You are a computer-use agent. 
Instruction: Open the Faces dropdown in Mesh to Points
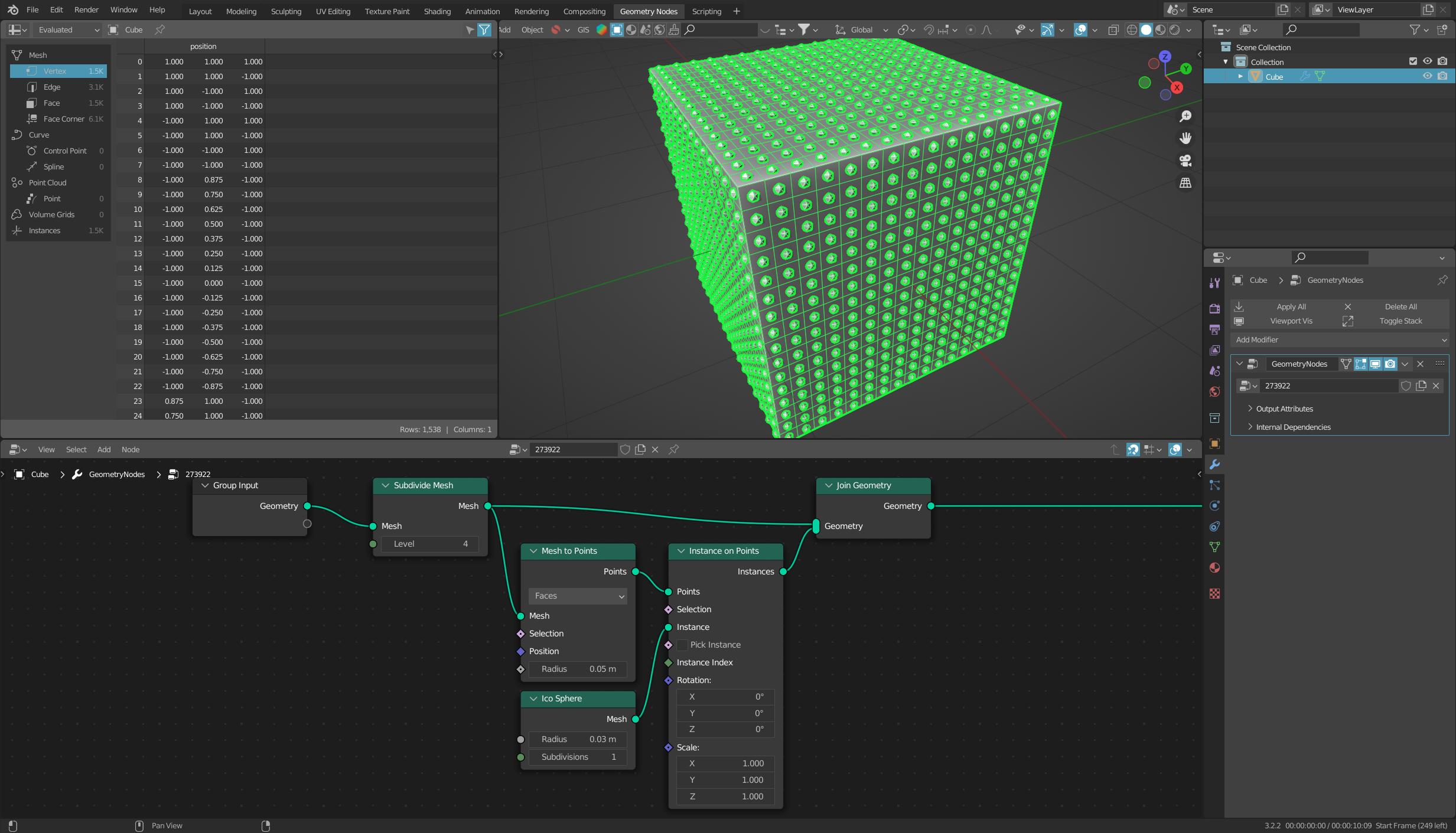pos(577,596)
